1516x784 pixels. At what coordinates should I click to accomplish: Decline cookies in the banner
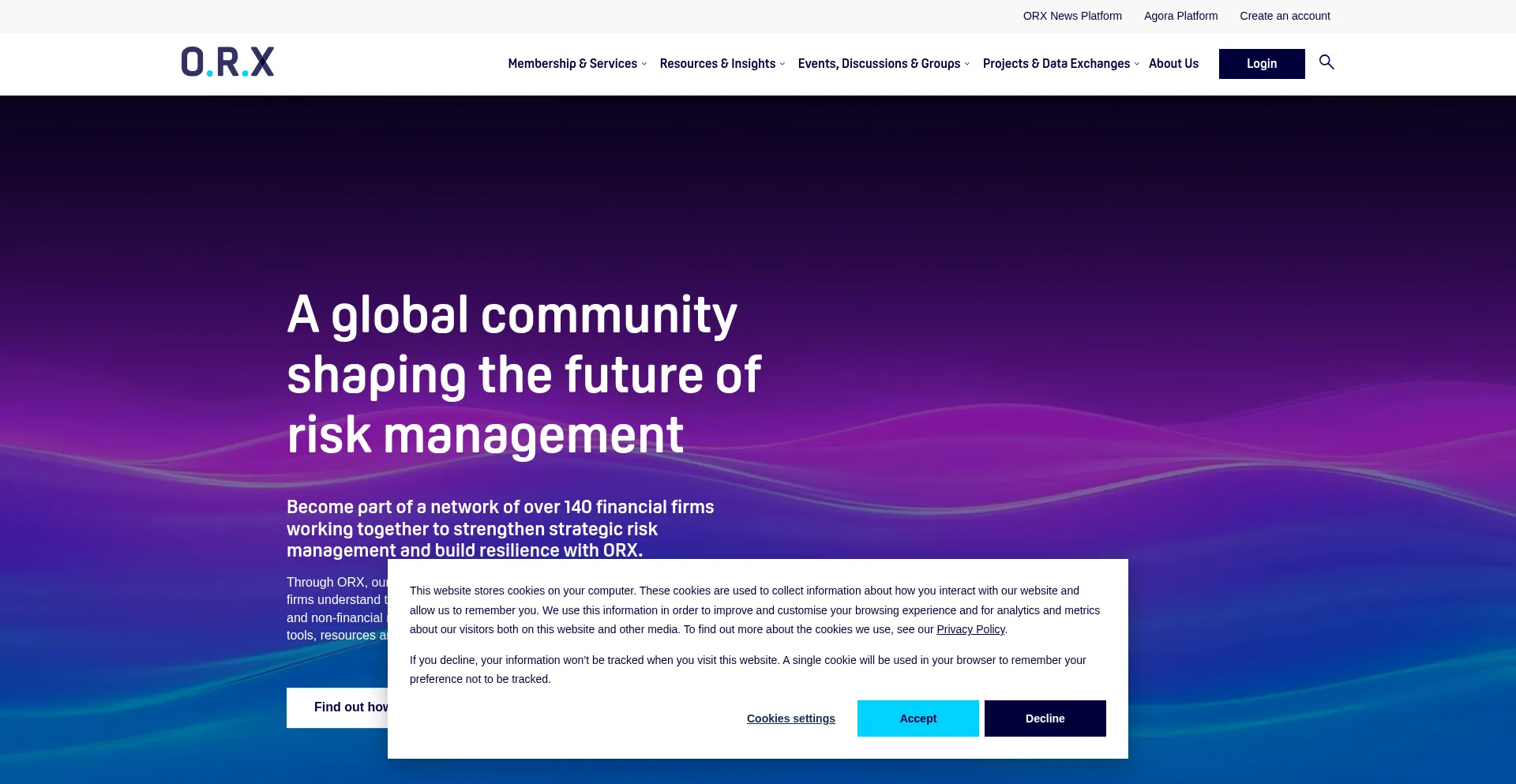[x=1045, y=718]
